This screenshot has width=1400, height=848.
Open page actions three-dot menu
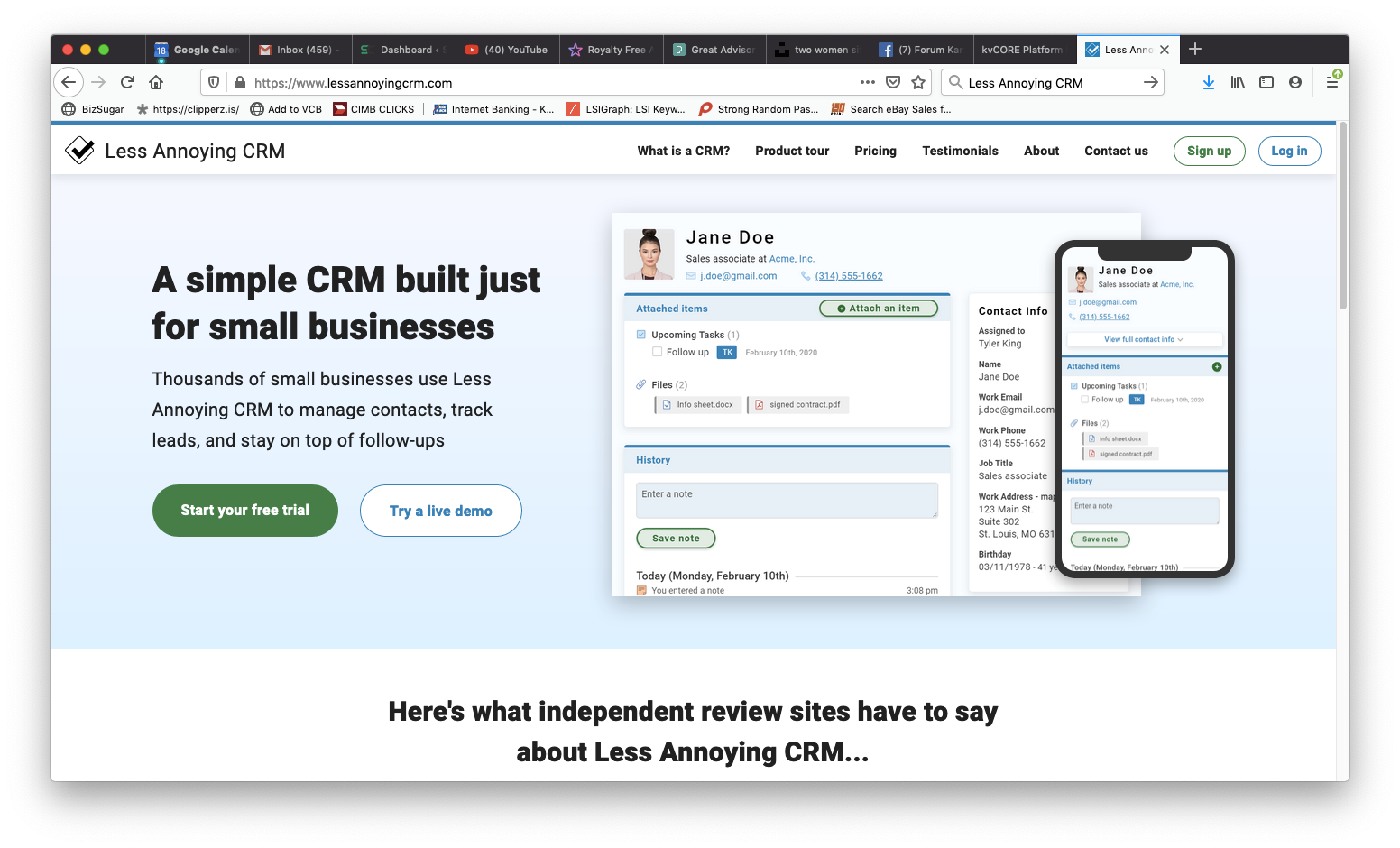pyautogui.click(x=868, y=82)
